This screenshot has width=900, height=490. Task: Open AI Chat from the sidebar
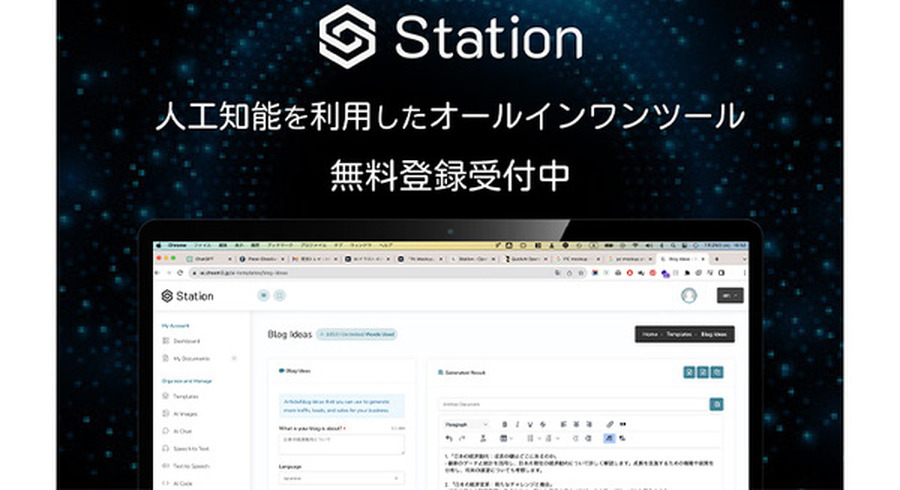click(x=183, y=431)
